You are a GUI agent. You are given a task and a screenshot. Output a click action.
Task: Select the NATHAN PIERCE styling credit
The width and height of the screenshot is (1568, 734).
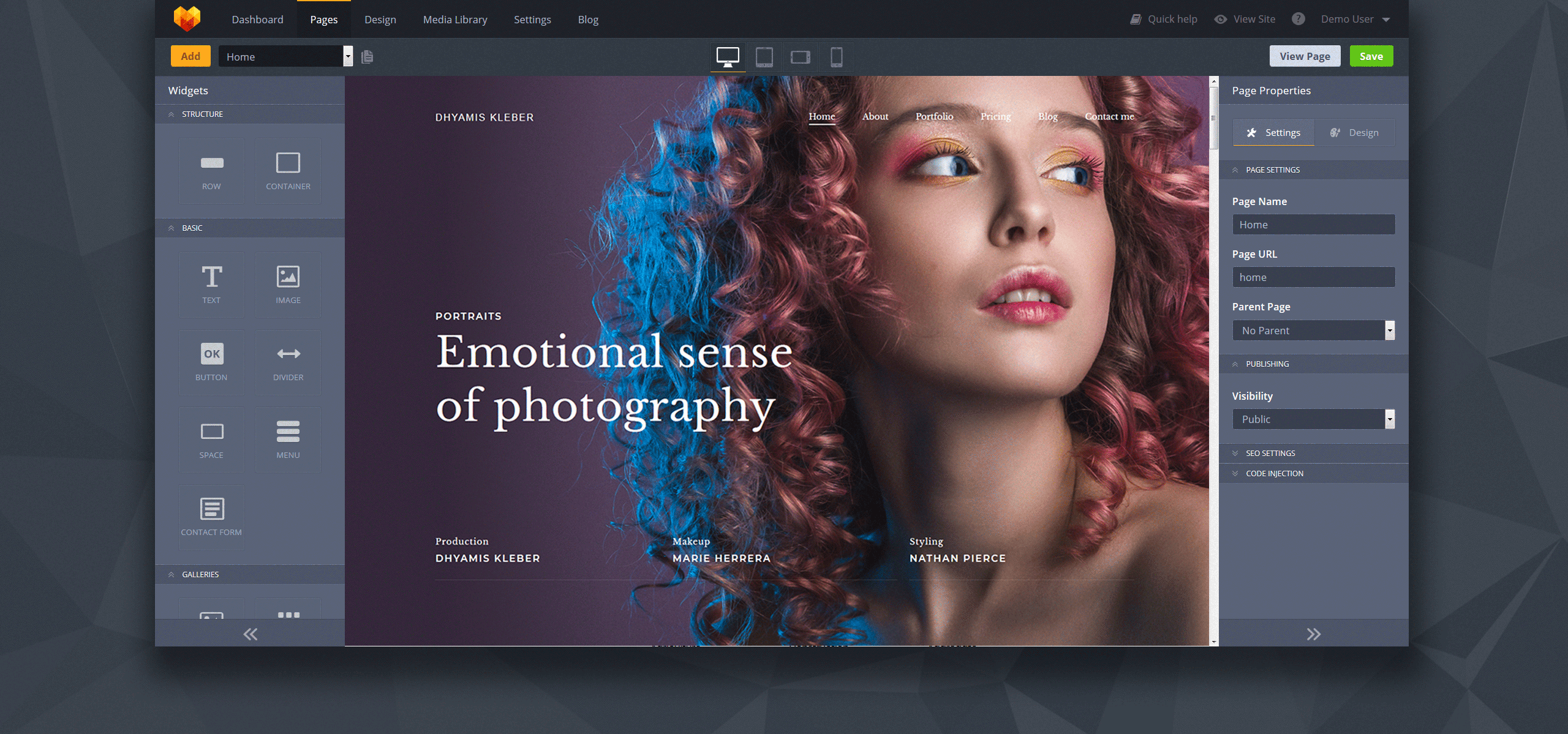pos(957,558)
